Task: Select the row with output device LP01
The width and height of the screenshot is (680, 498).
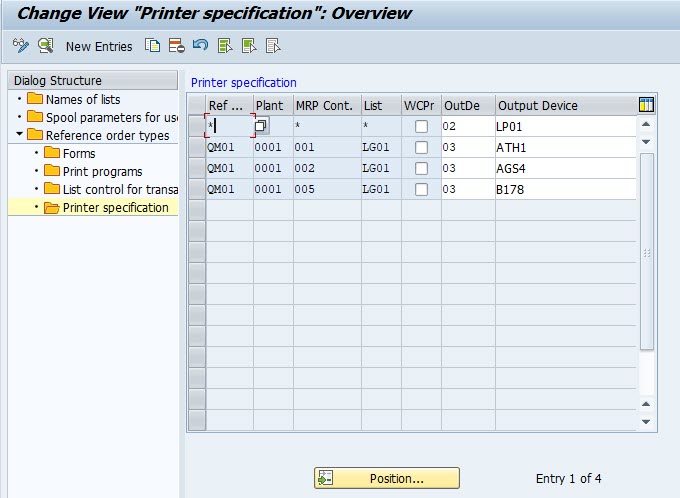Action: pos(197,126)
